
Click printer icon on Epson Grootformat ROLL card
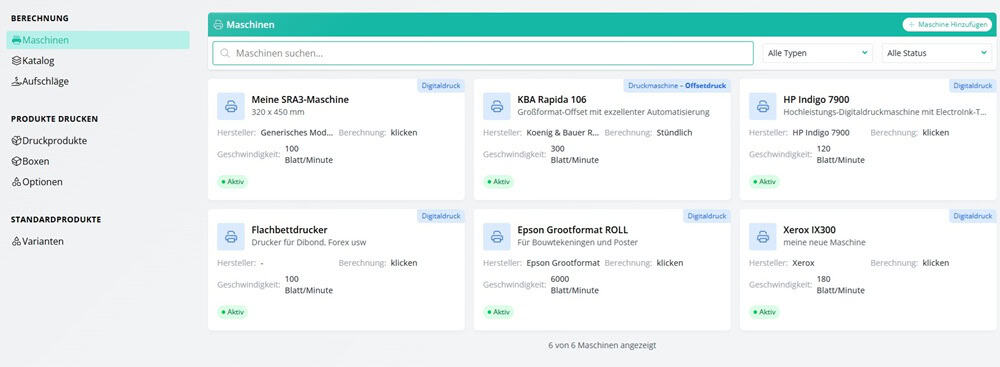[x=497, y=236]
